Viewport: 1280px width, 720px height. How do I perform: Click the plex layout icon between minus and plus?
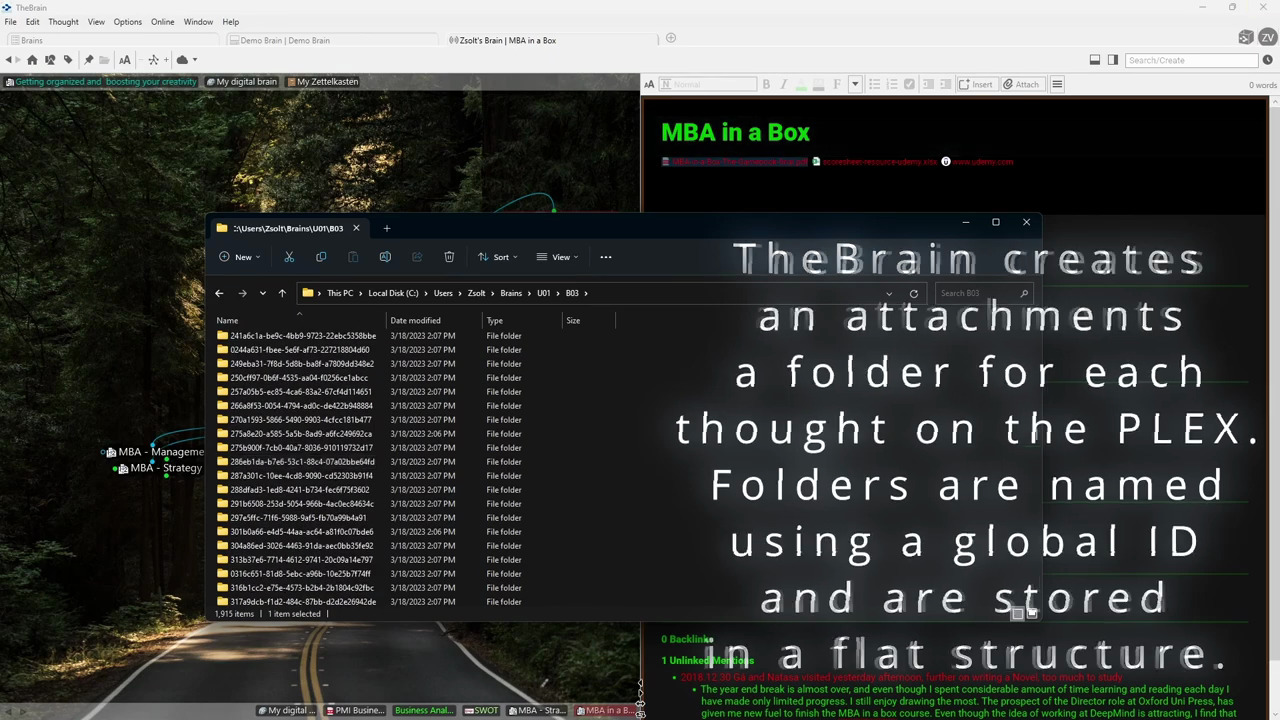pos(153,60)
